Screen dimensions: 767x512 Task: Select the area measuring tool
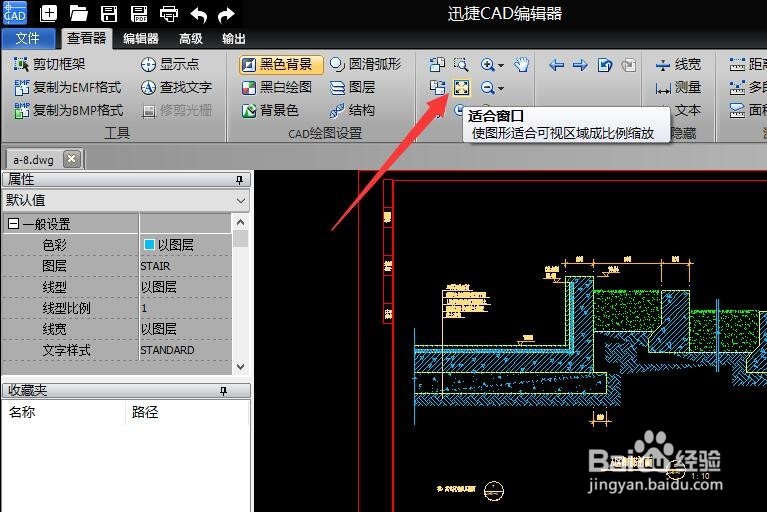tap(747, 111)
